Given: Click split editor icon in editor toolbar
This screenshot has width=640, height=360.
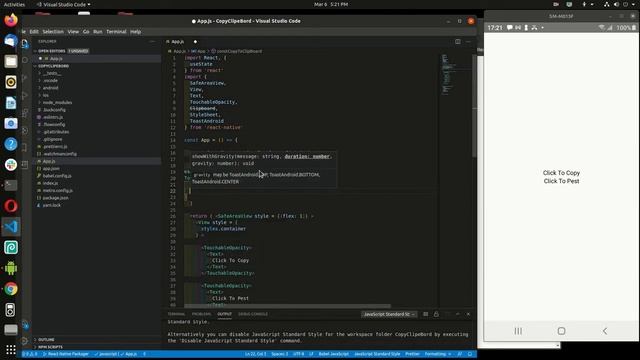Looking at the screenshot, I should [x=458, y=42].
